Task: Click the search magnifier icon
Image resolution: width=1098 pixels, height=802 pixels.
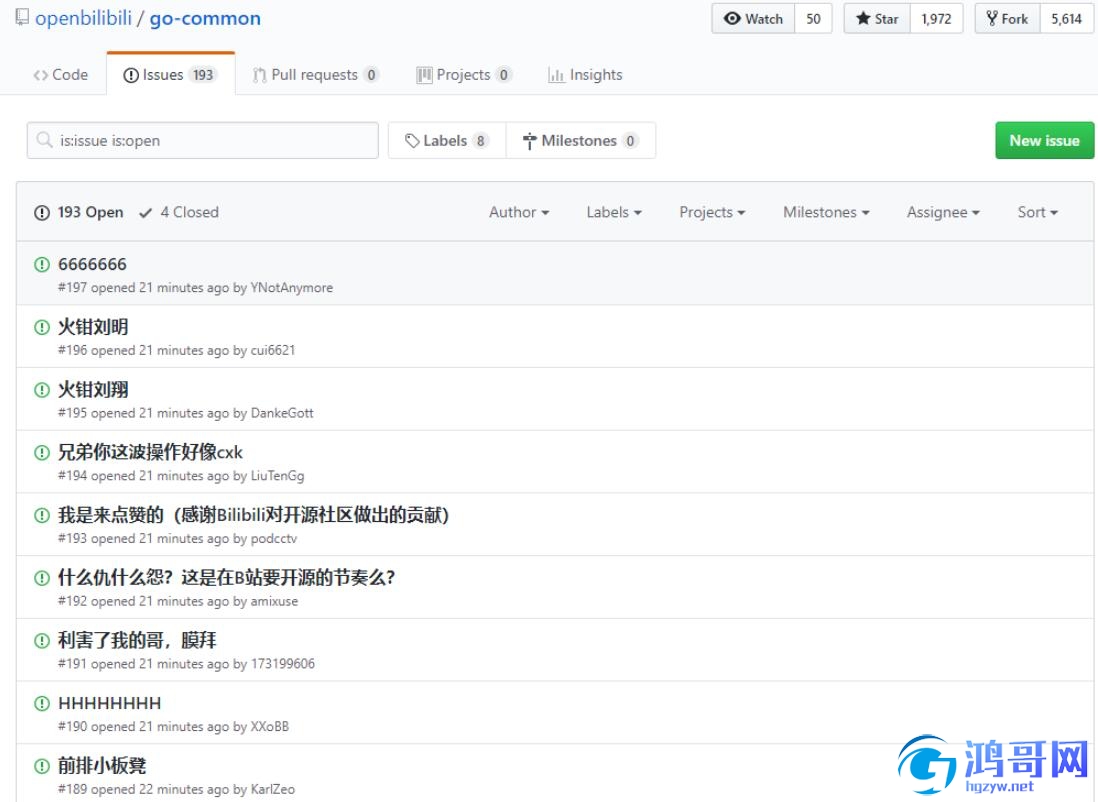Action: click(44, 140)
